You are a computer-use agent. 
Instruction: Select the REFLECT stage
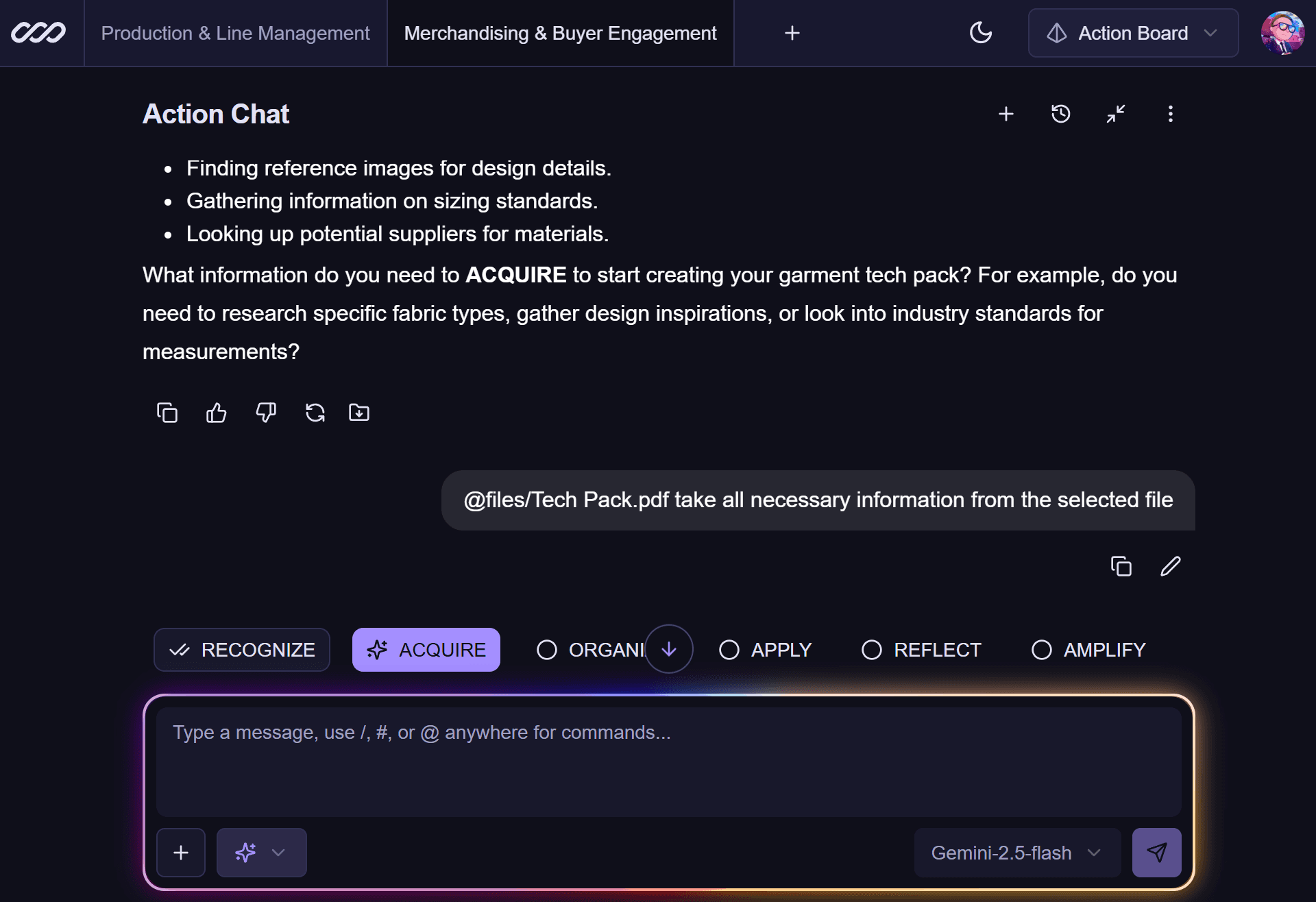[x=922, y=650]
